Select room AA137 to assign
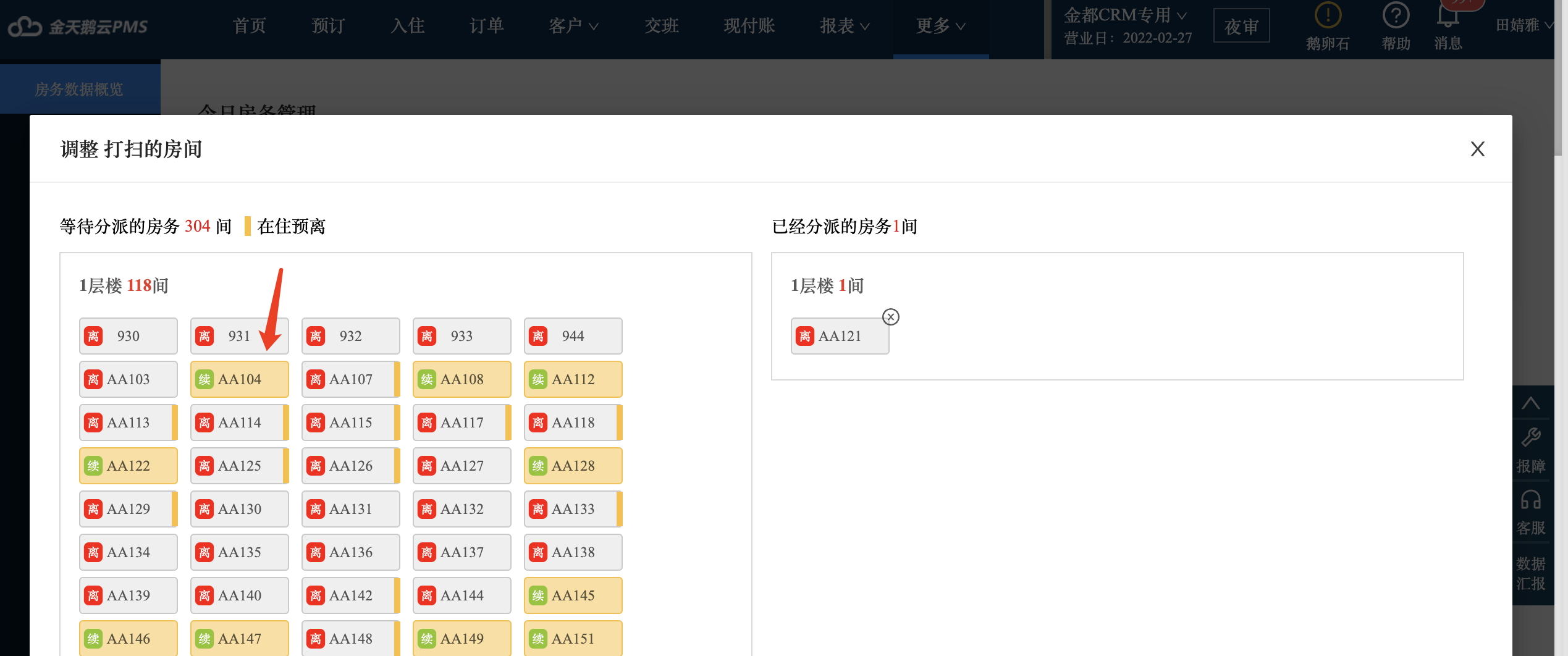 click(x=462, y=552)
